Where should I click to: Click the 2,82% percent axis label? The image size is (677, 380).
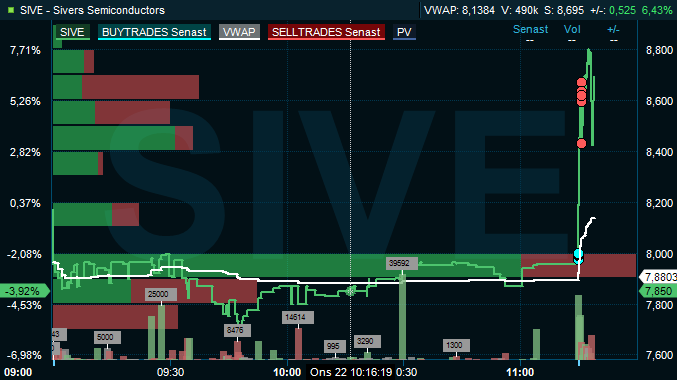pyautogui.click(x=25, y=152)
